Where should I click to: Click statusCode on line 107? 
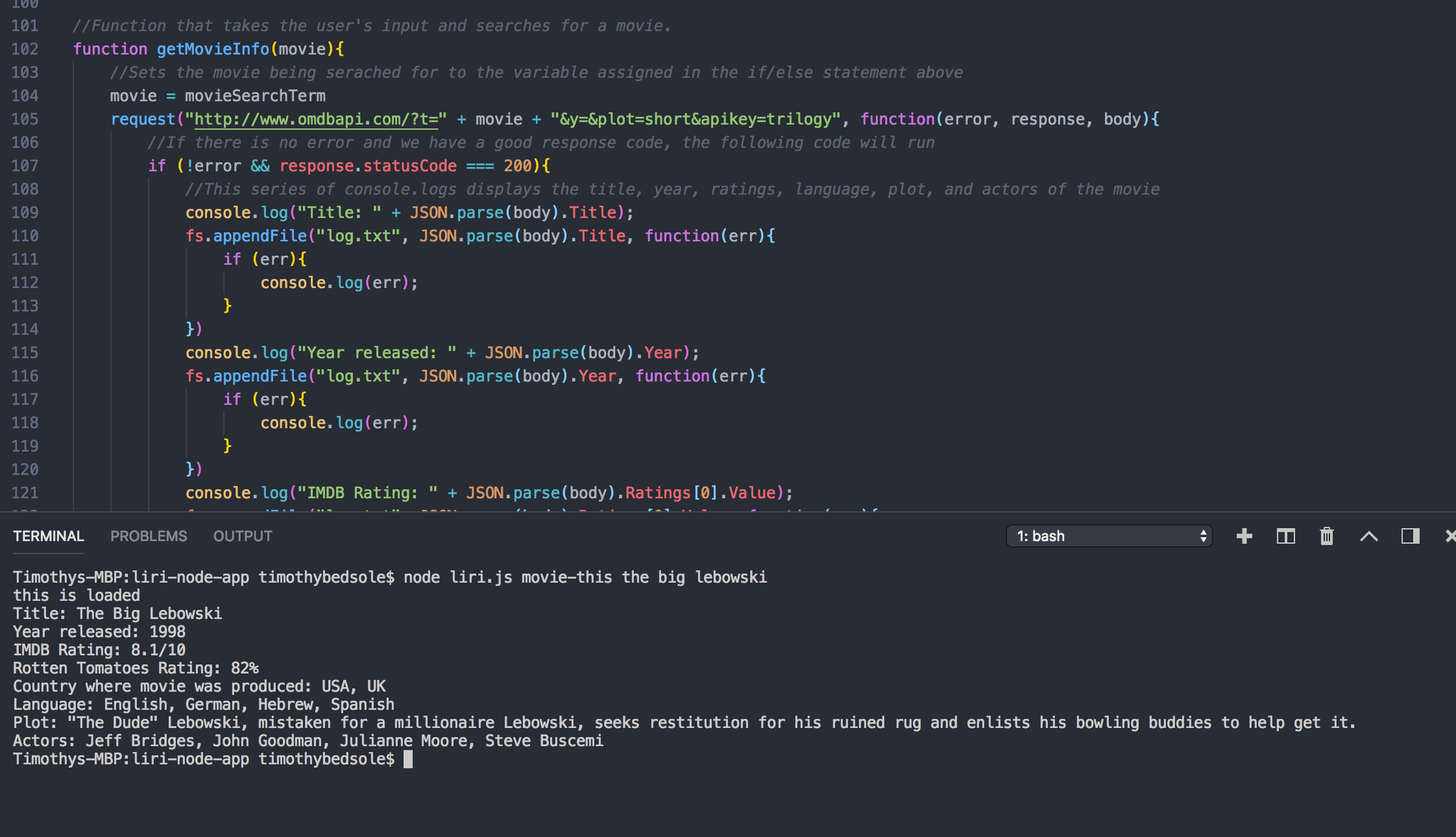click(x=409, y=166)
